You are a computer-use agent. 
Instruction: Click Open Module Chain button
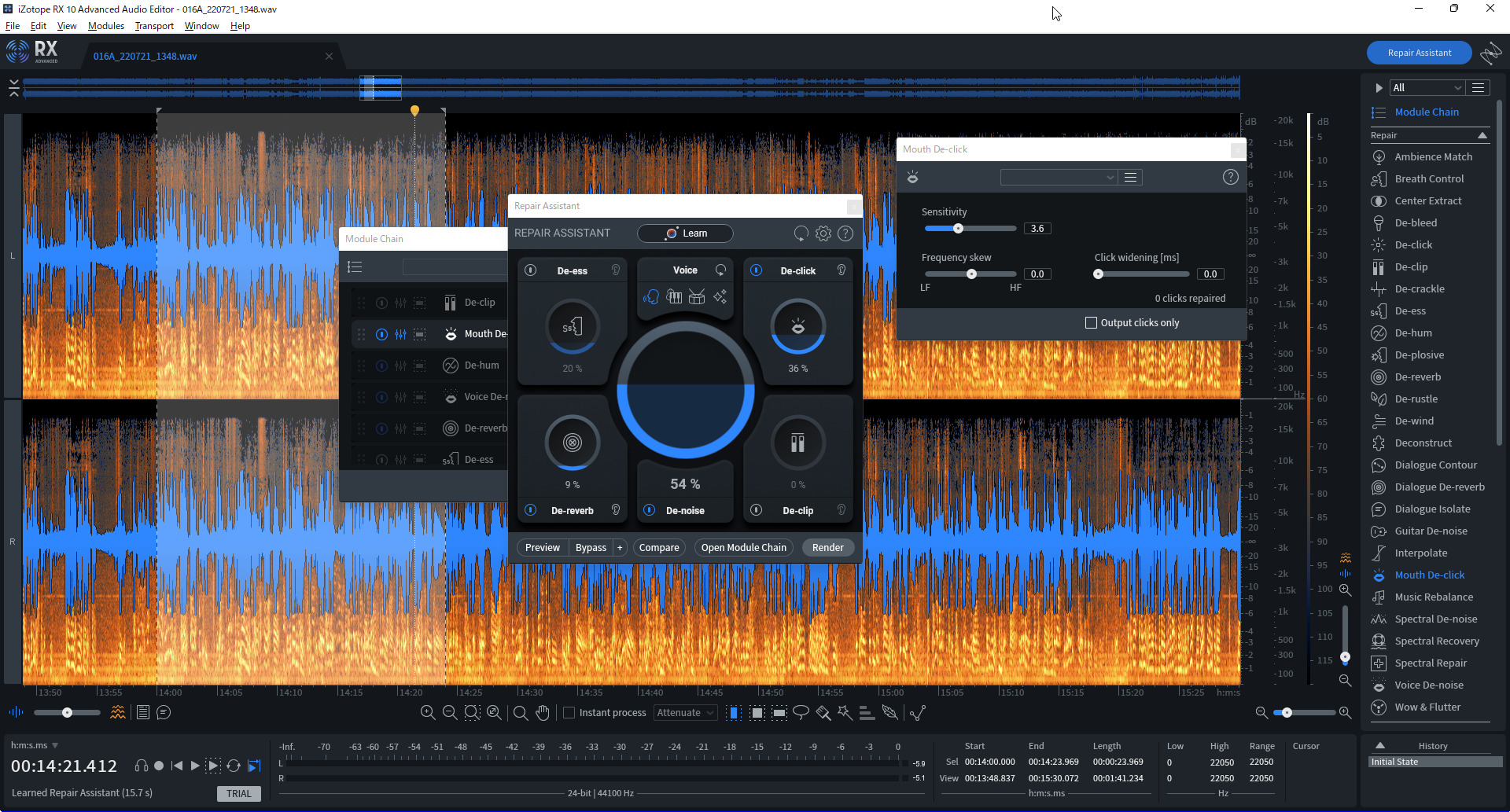pyautogui.click(x=744, y=548)
